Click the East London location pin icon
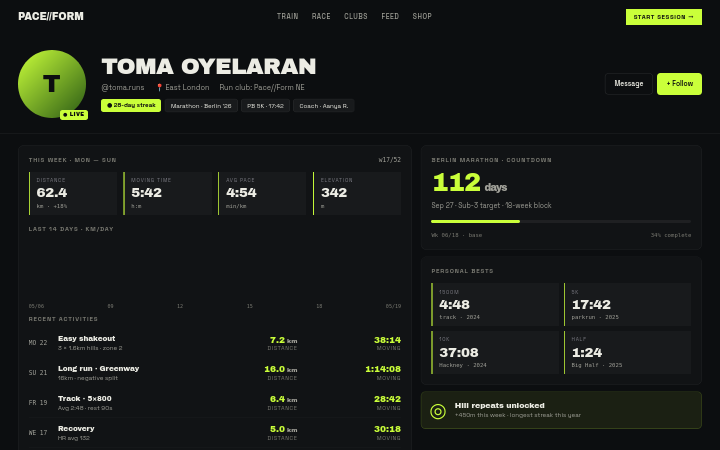This screenshot has width=720, height=450. coord(159,87)
